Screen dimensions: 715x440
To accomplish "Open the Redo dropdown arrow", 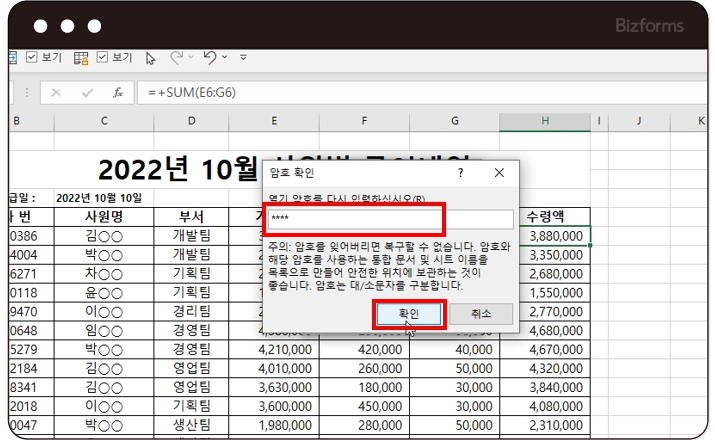I will [x=191, y=58].
